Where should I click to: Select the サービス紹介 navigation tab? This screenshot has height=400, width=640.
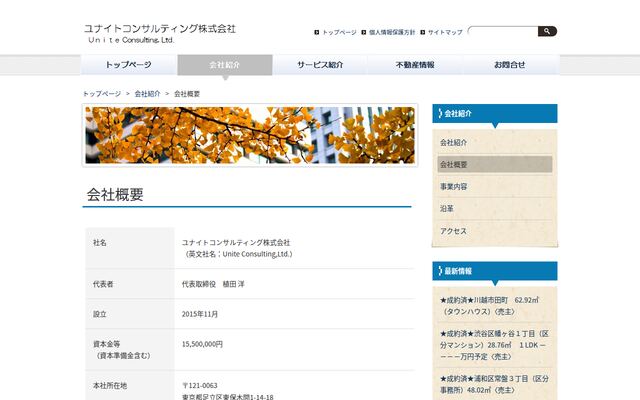pyautogui.click(x=320, y=65)
